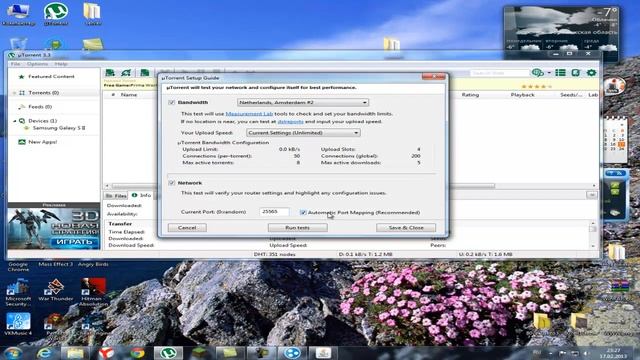
Task: Click the 3D game advertisement banner
Action: point(53,229)
